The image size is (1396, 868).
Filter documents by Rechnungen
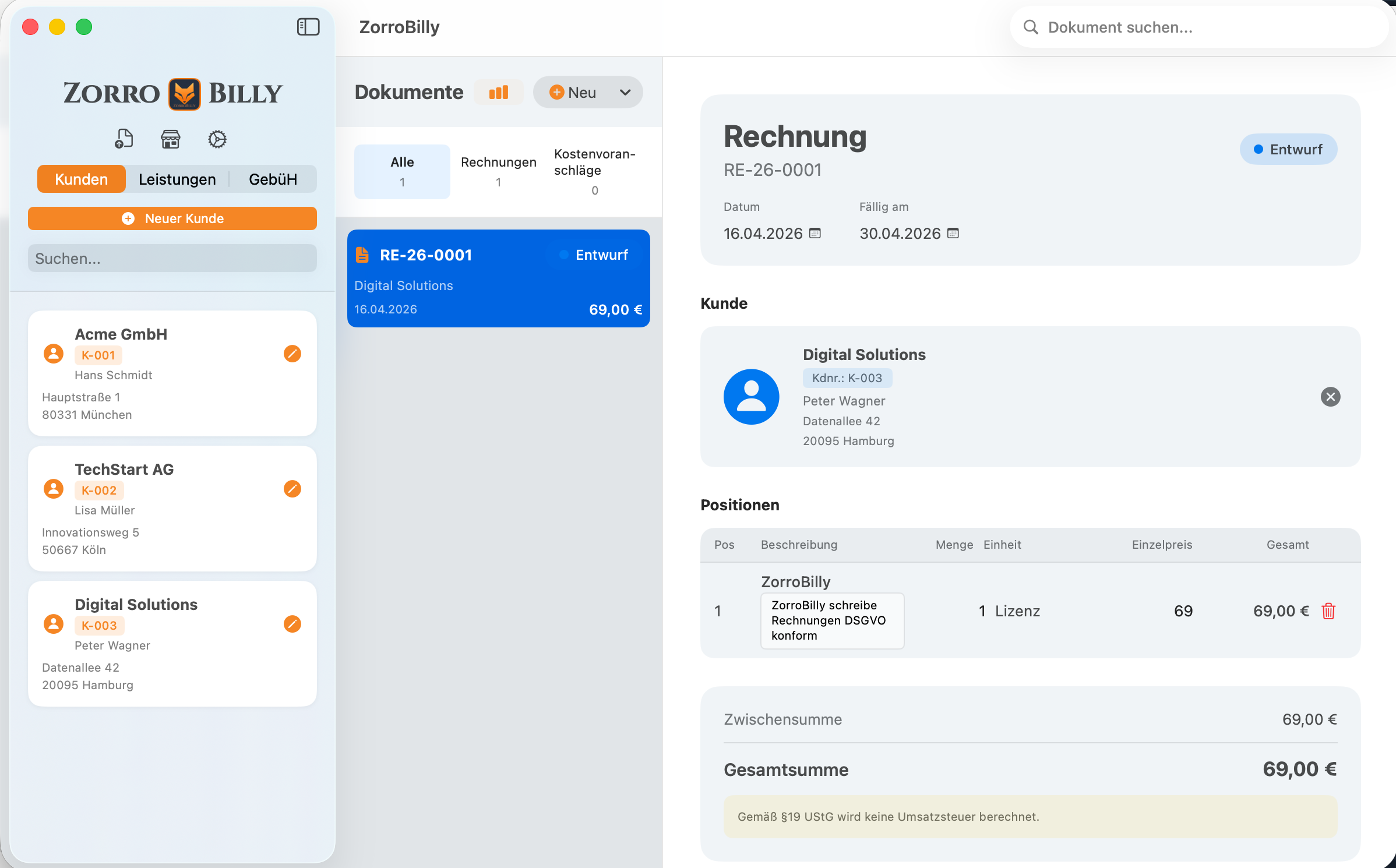click(x=499, y=172)
